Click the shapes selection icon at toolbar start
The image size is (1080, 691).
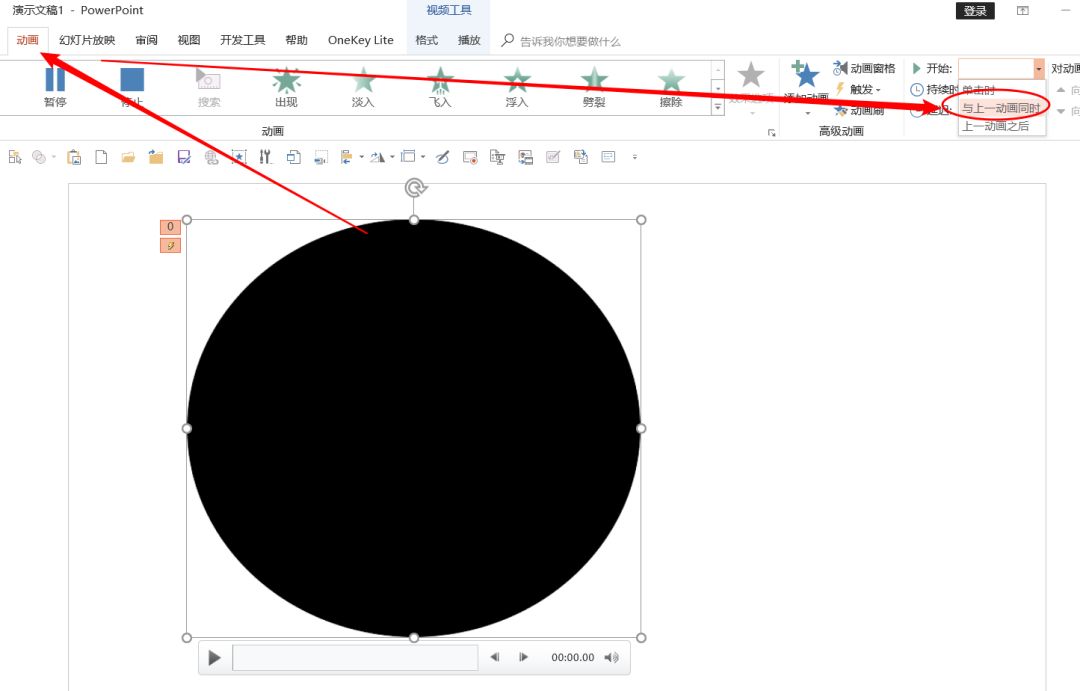coord(14,157)
